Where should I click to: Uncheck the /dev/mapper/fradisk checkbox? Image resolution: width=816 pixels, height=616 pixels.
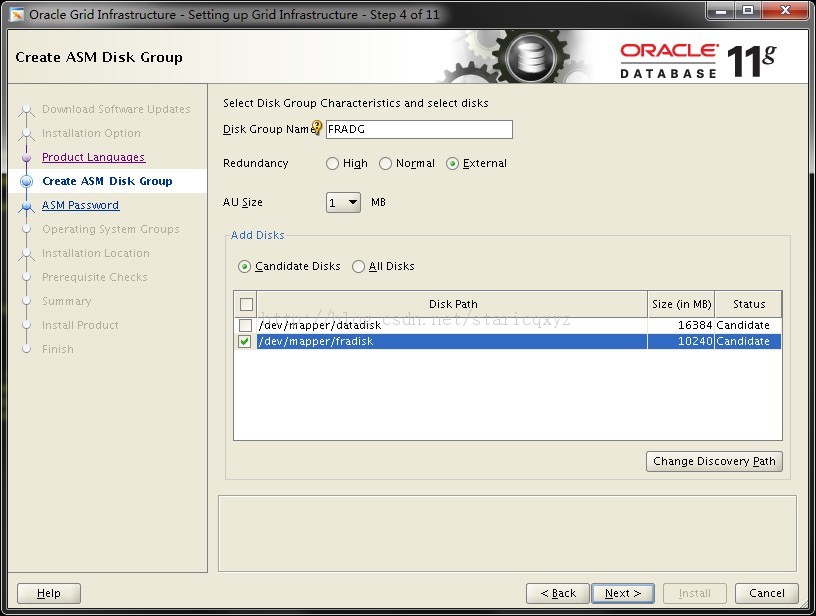245,341
